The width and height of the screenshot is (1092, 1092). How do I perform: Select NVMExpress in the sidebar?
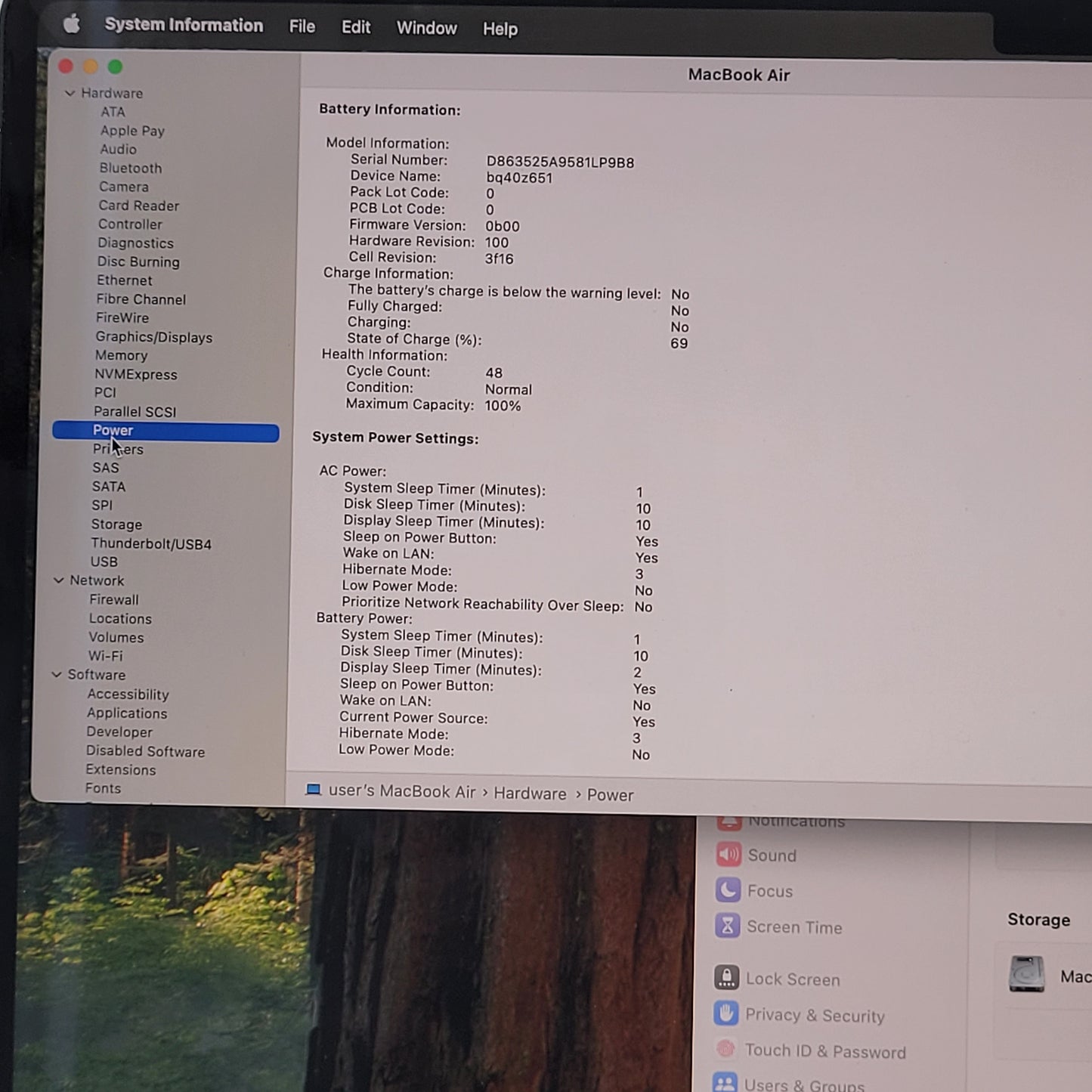[x=136, y=374]
